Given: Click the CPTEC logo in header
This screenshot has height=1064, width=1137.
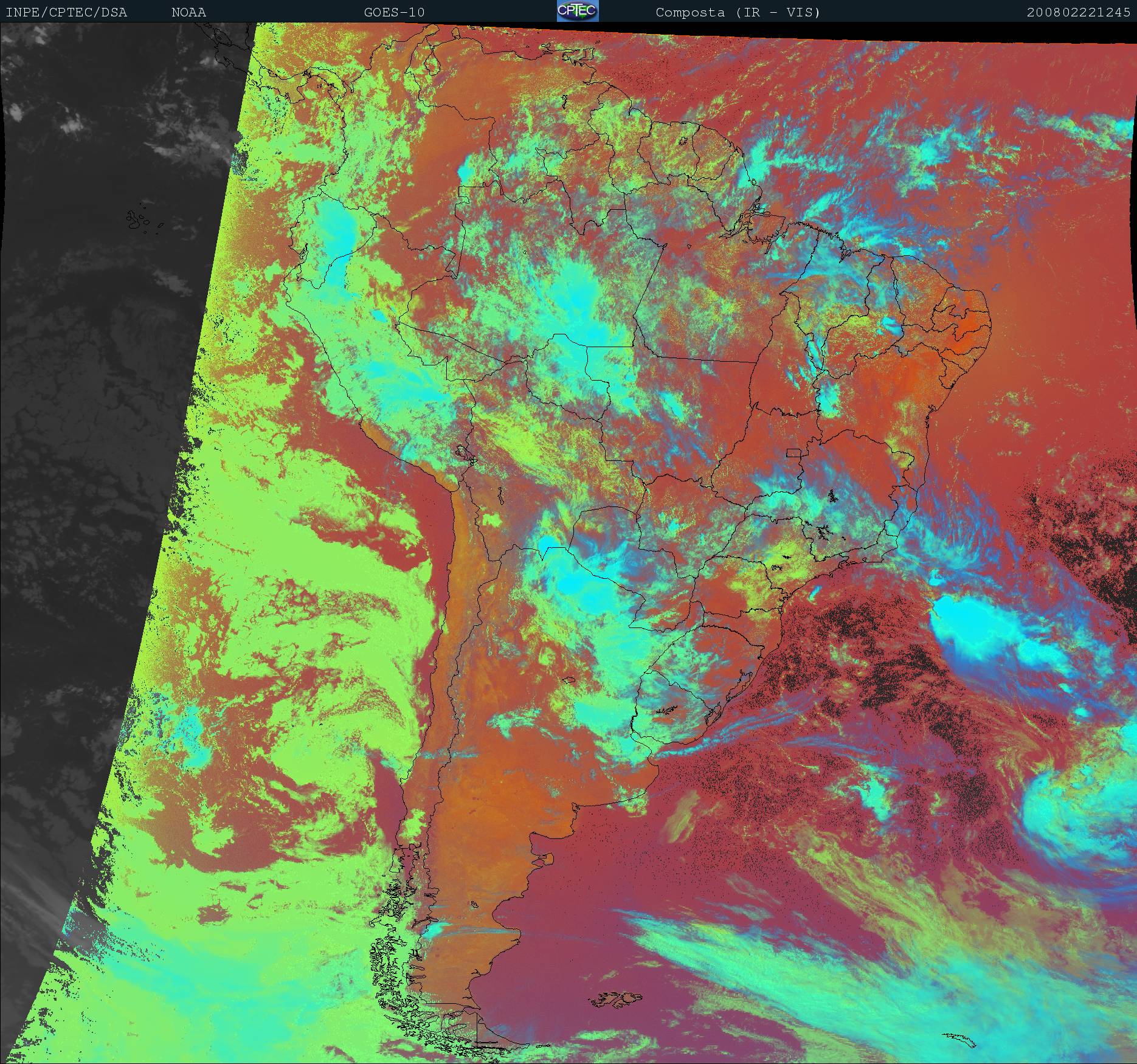Looking at the screenshot, I should (x=577, y=11).
